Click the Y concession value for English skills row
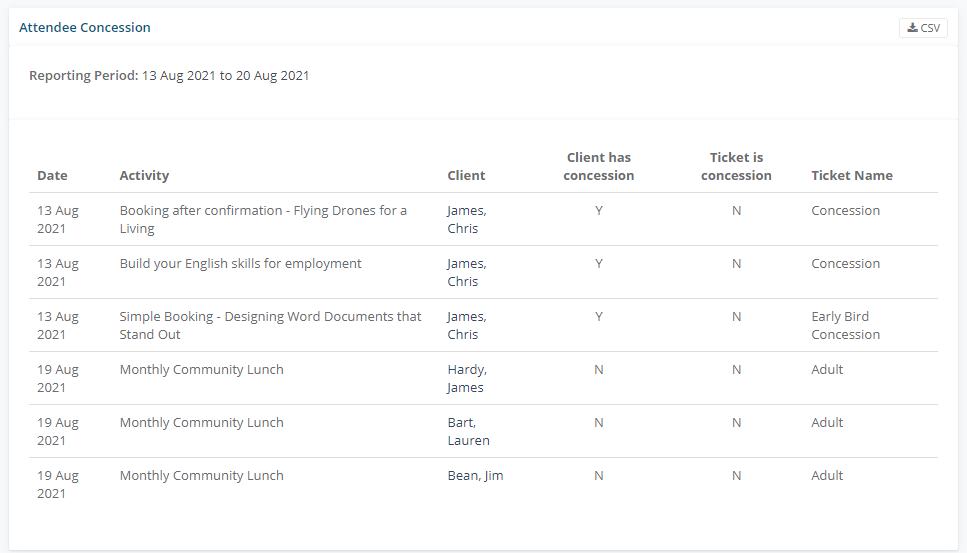 [x=598, y=264]
